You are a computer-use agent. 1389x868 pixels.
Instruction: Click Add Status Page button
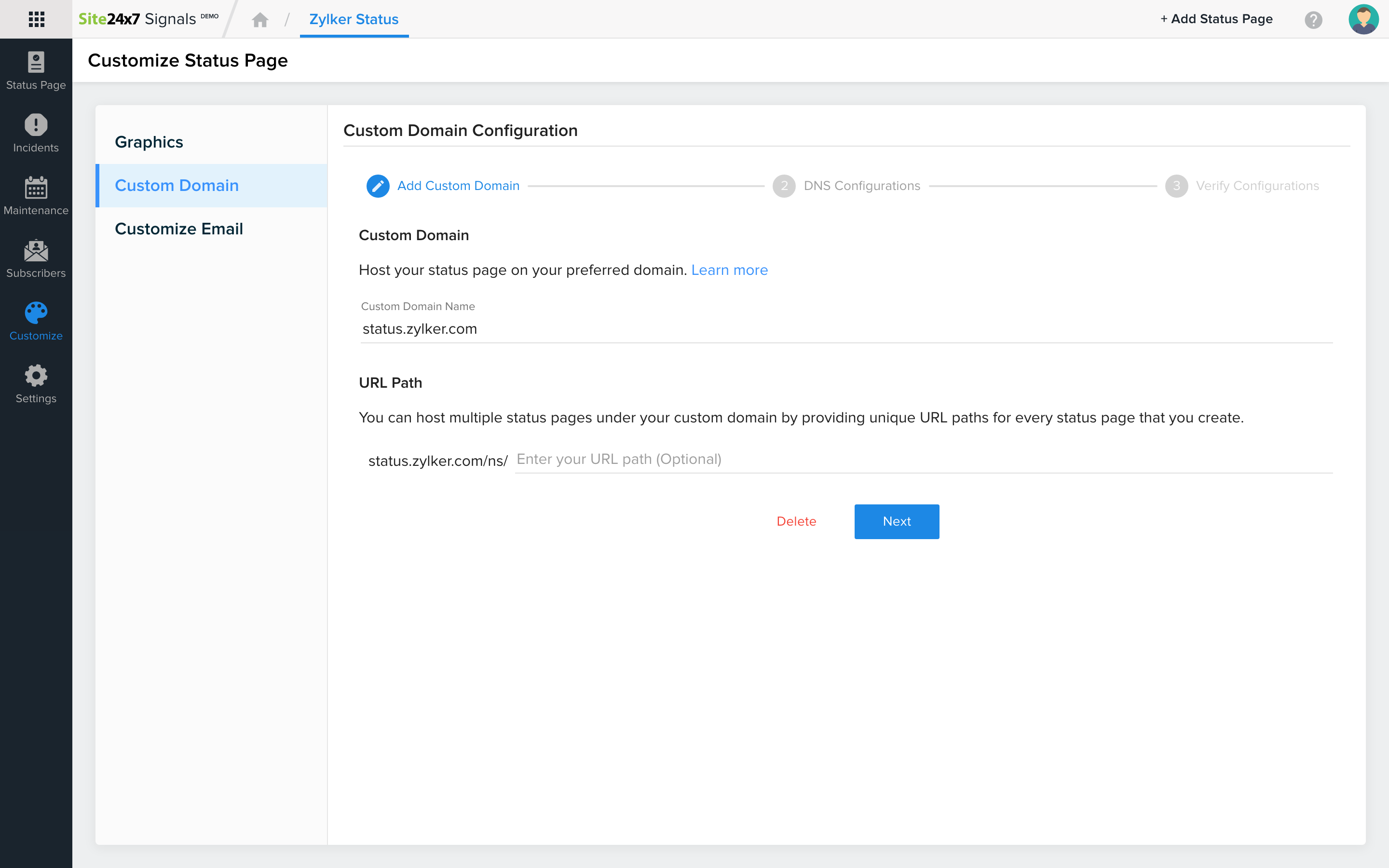click(1216, 19)
